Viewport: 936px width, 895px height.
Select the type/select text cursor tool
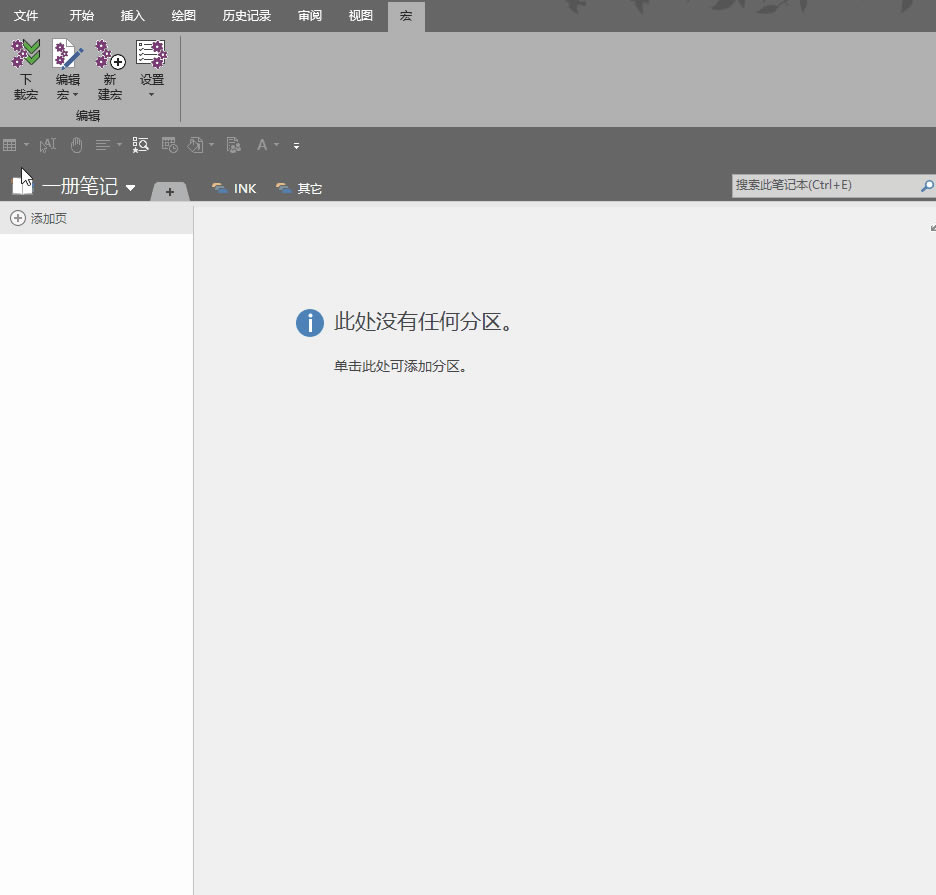click(48, 145)
